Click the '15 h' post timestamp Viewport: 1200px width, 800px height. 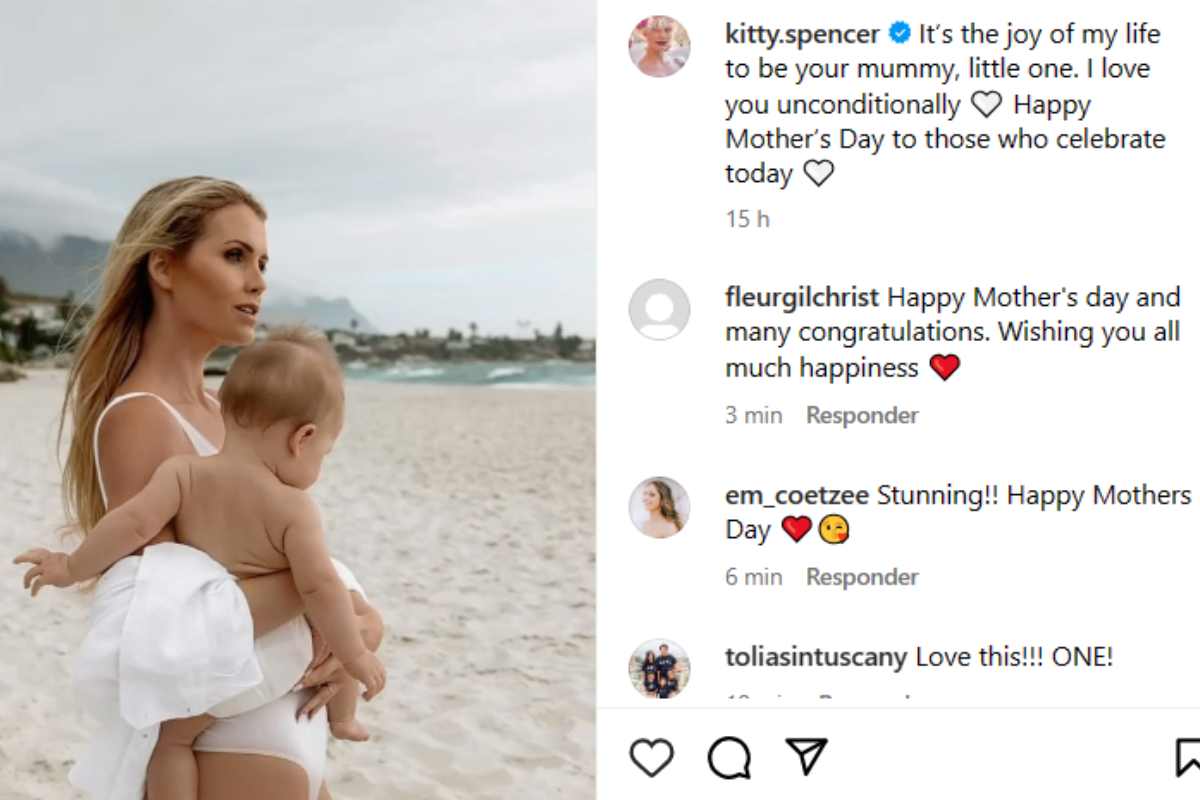(x=747, y=219)
